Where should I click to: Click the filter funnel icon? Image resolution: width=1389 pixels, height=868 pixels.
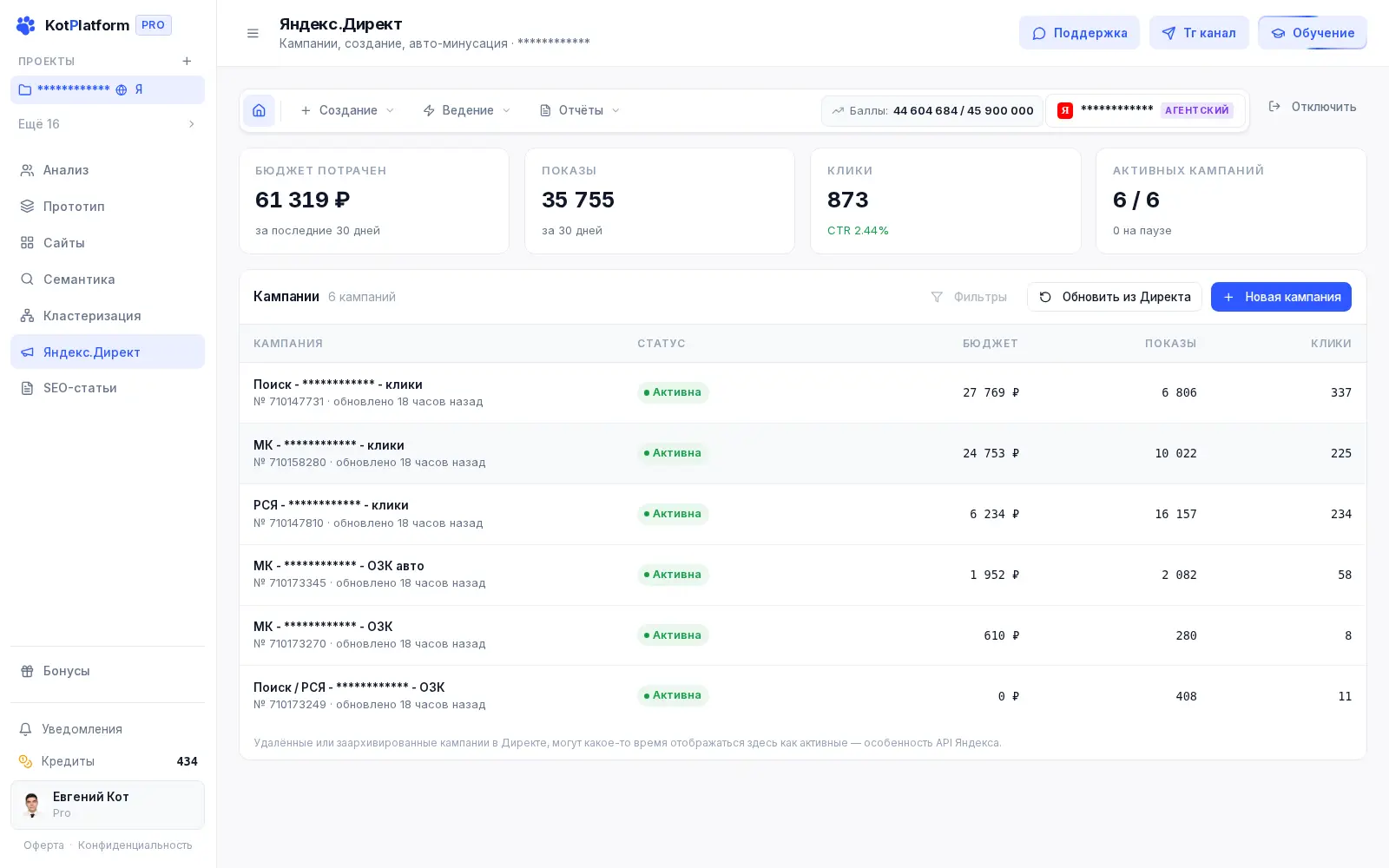(937, 297)
